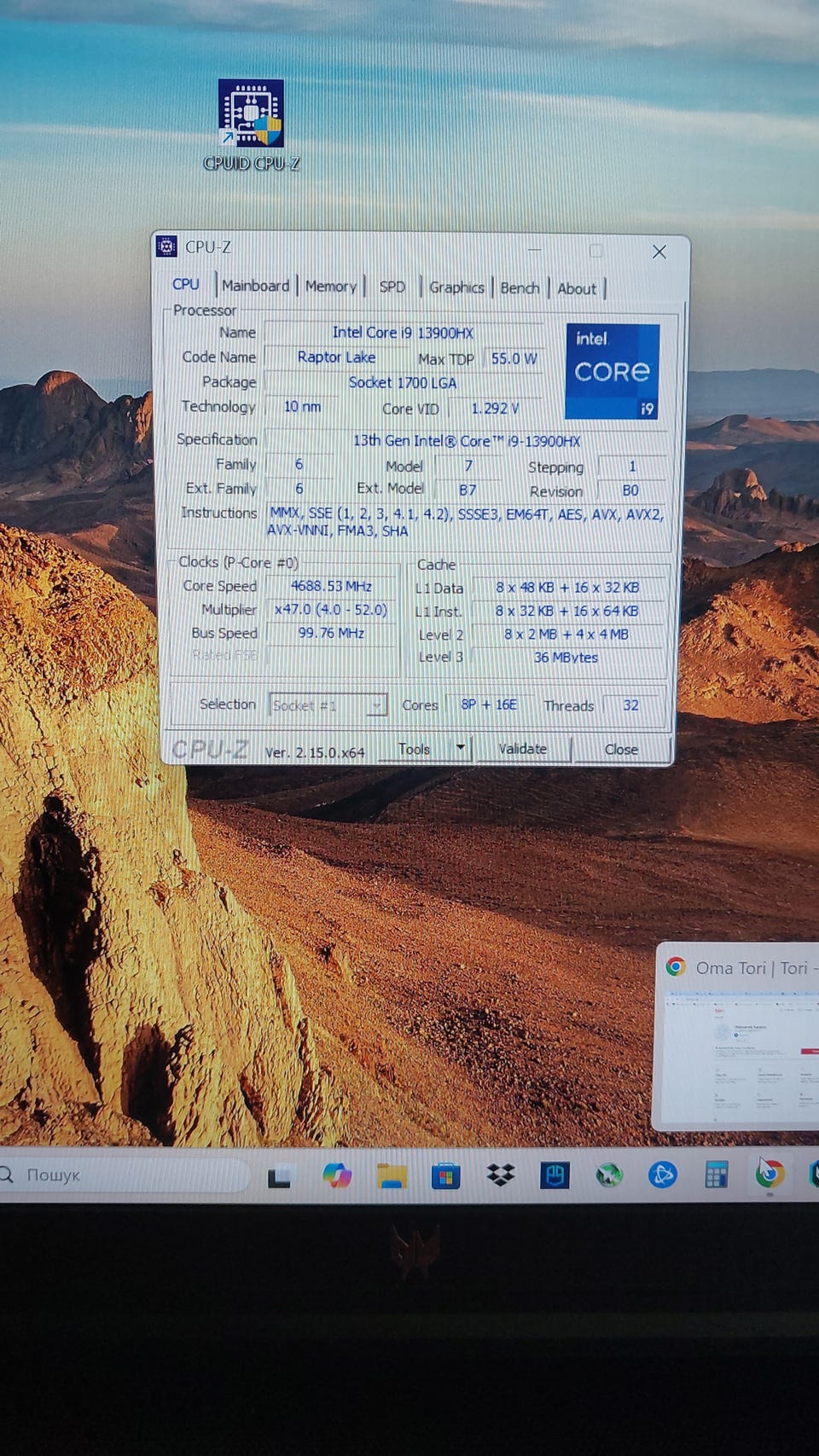
Task: Switch to the Graphics tab
Action: click(x=456, y=287)
